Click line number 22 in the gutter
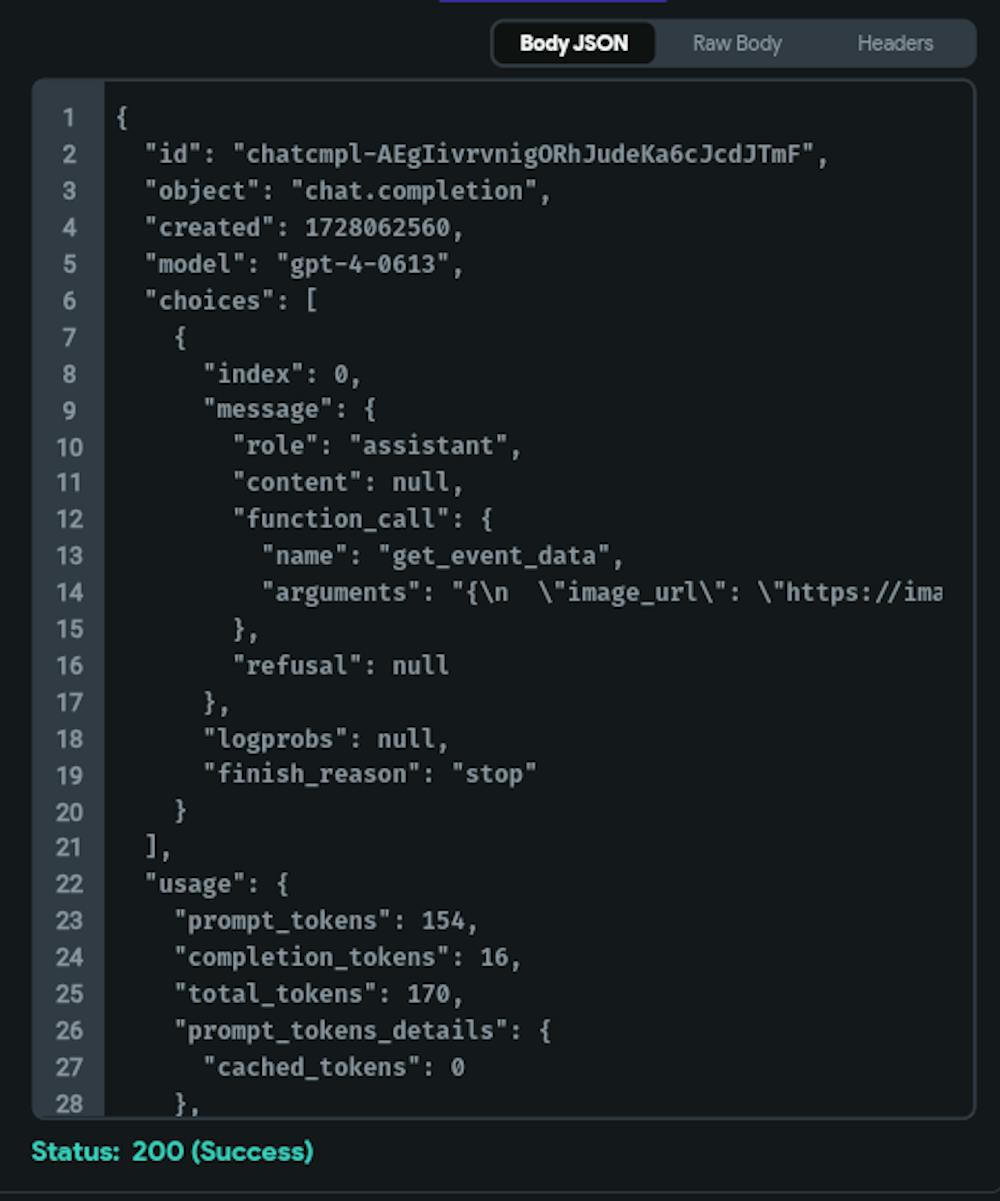 68,884
